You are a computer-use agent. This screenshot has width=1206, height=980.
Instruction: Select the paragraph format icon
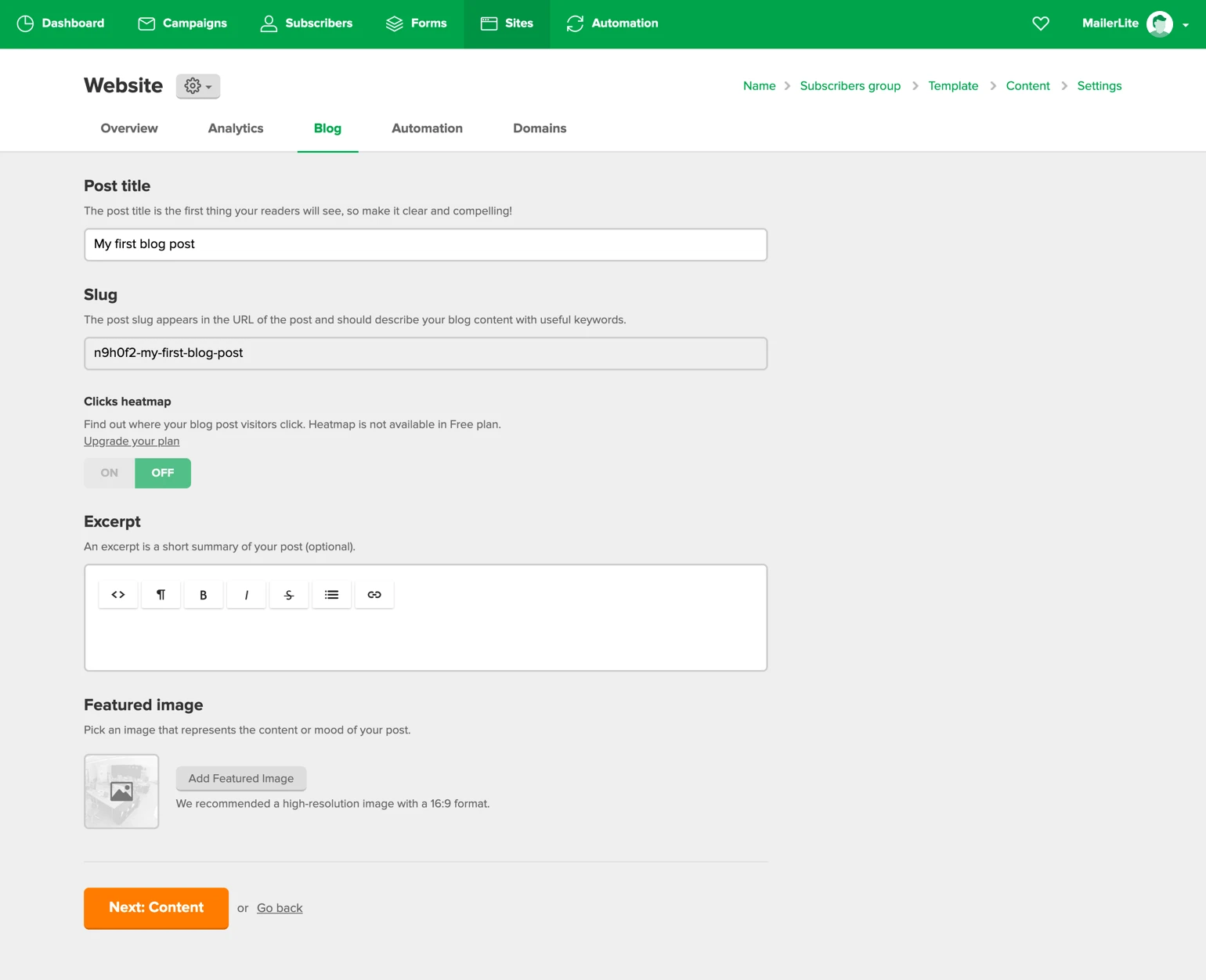pos(161,595)
